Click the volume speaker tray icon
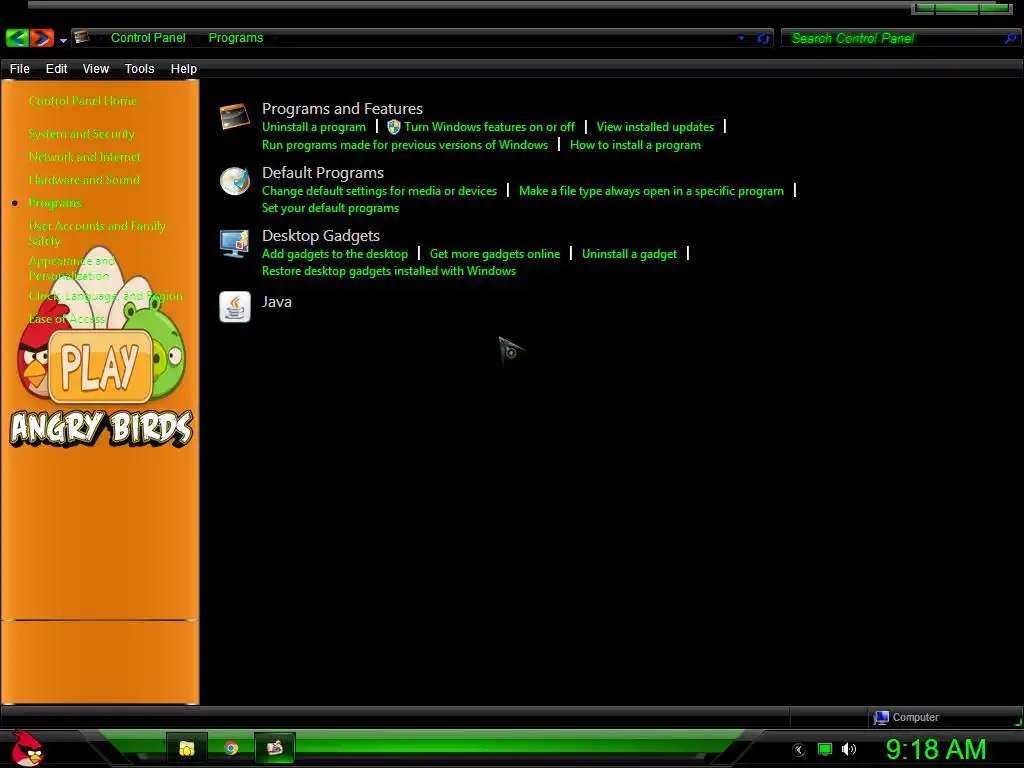Image resolution: width=1024 pixels, height=768 pixels. [x=849, y=749]
